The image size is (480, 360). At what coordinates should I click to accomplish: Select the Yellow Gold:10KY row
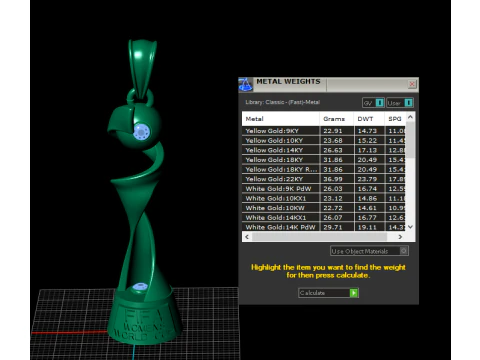pyautogui.click(x=324, y=140)
